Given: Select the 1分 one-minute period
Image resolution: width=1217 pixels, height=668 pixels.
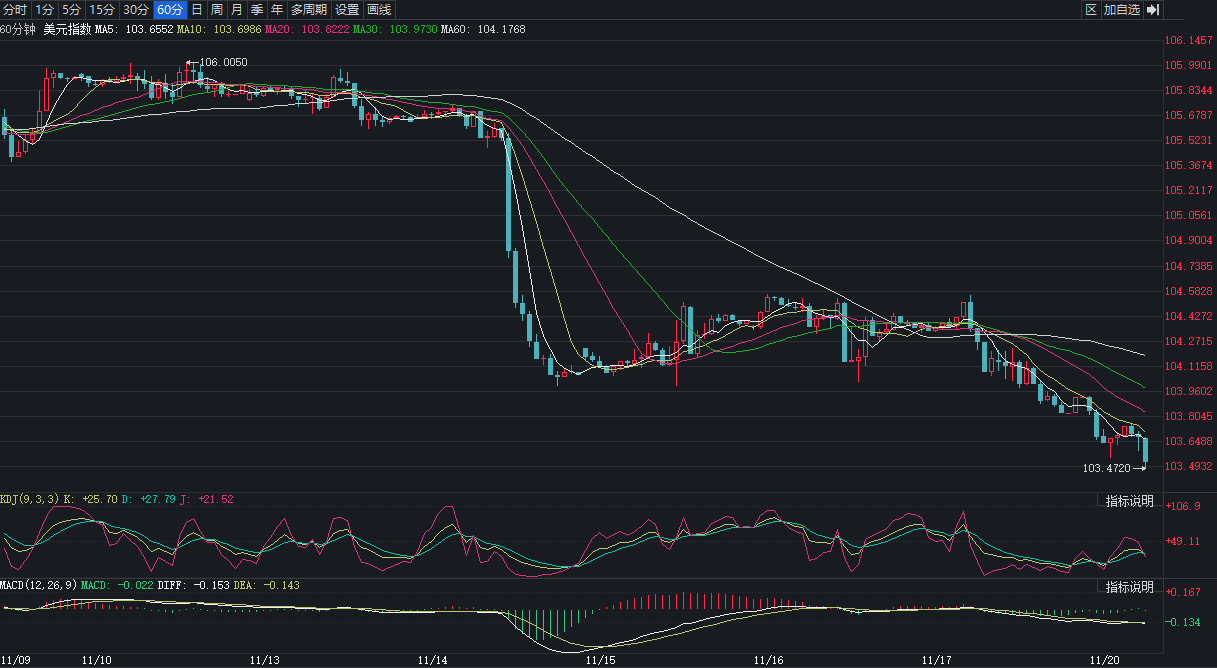Looking at the screenshot, I should (44, 10).
